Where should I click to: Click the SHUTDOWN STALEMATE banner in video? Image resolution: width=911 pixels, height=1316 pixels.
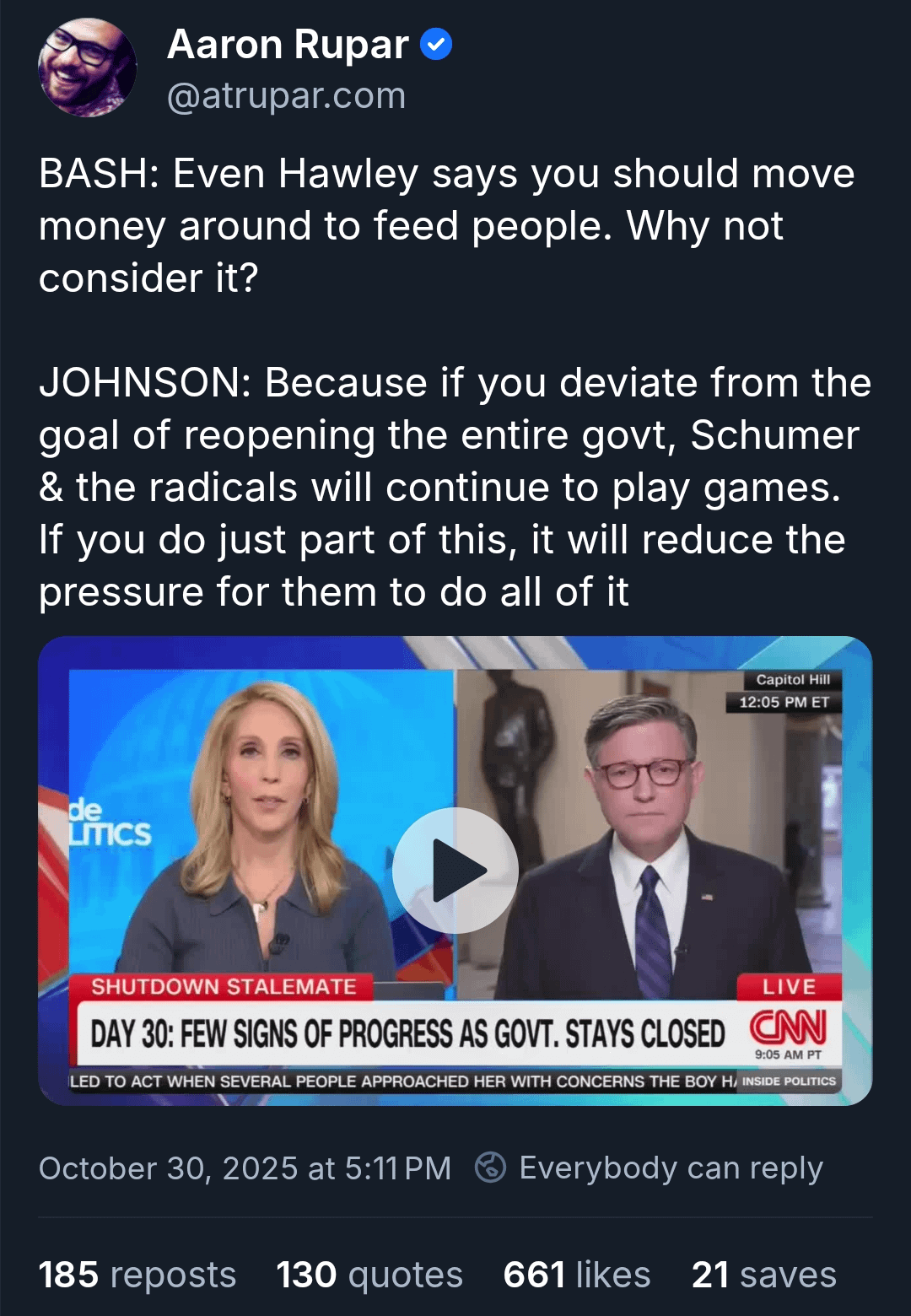(224, 987)
